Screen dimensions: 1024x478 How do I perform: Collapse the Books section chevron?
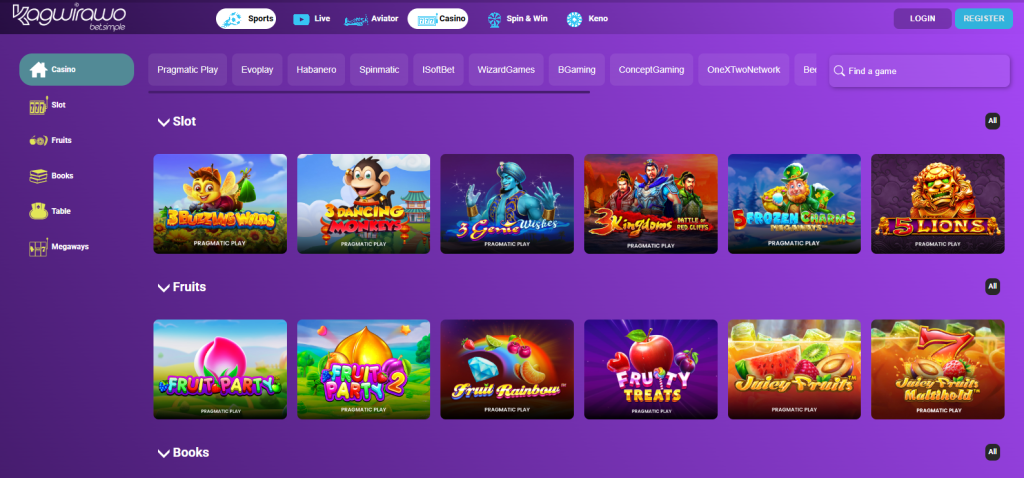(164, 453)
